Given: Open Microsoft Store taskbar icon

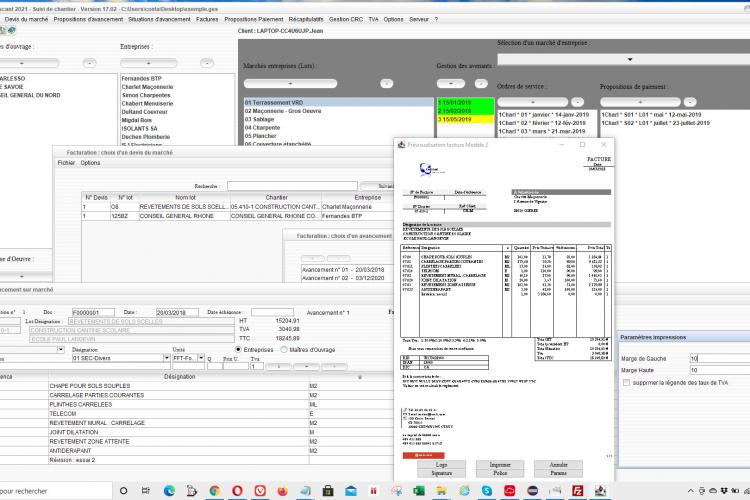Looking at the screenshot, I should (328, 490).
